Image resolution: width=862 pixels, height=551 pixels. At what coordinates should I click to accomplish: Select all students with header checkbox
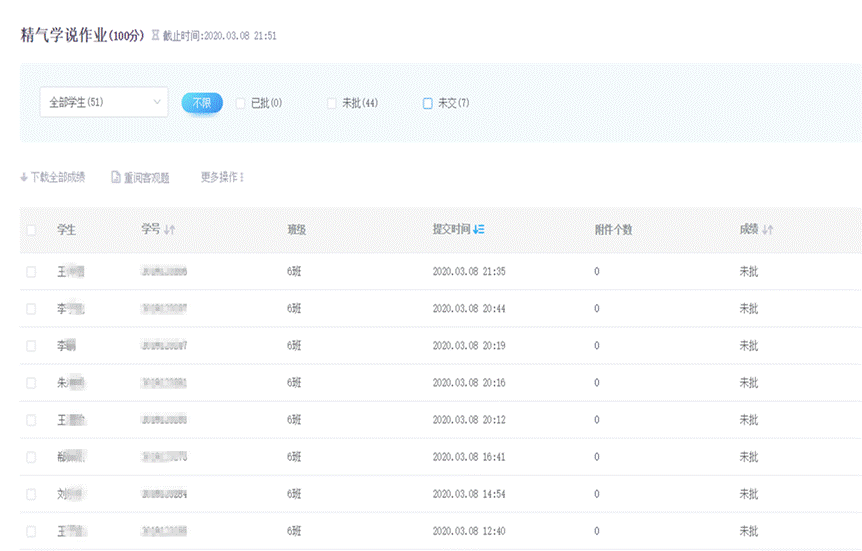tap(31, 230)
